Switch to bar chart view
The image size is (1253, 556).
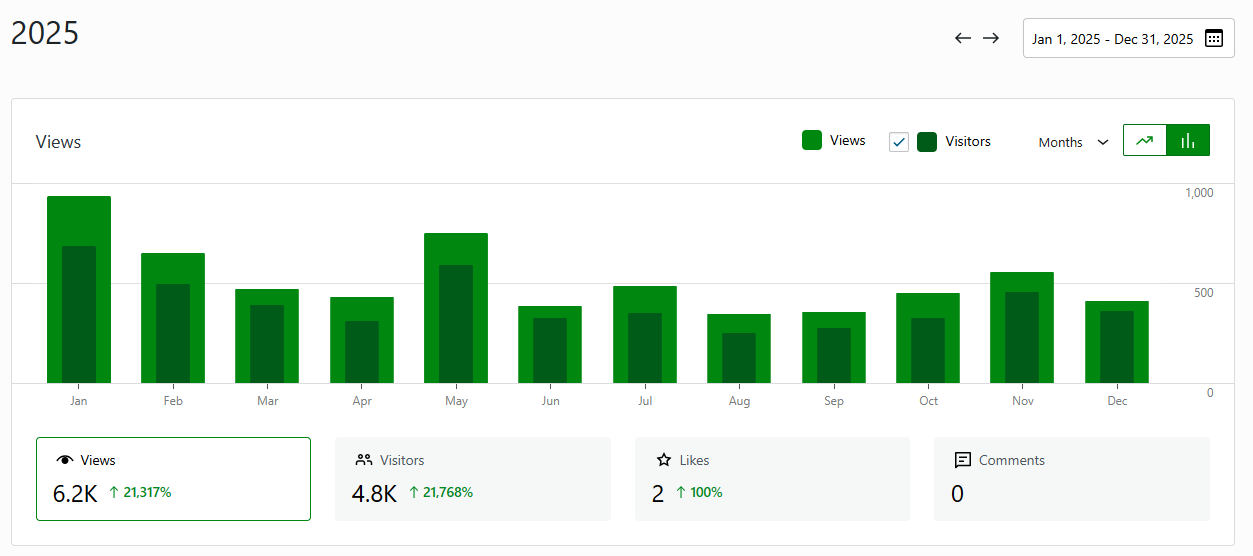(x=1188, y=140)
